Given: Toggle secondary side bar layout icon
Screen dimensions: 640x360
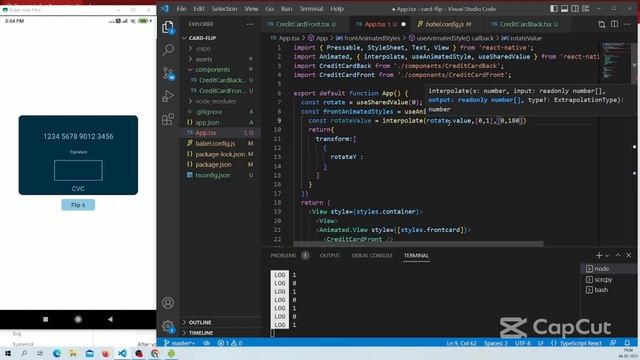Looking at the screenshot, I should [x=575, y=9].
